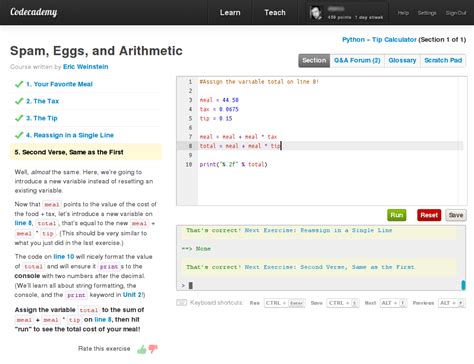The width and height of the screenshot is (474, 364).
Task: Click the Sign Out link
Action: point(456,13)
